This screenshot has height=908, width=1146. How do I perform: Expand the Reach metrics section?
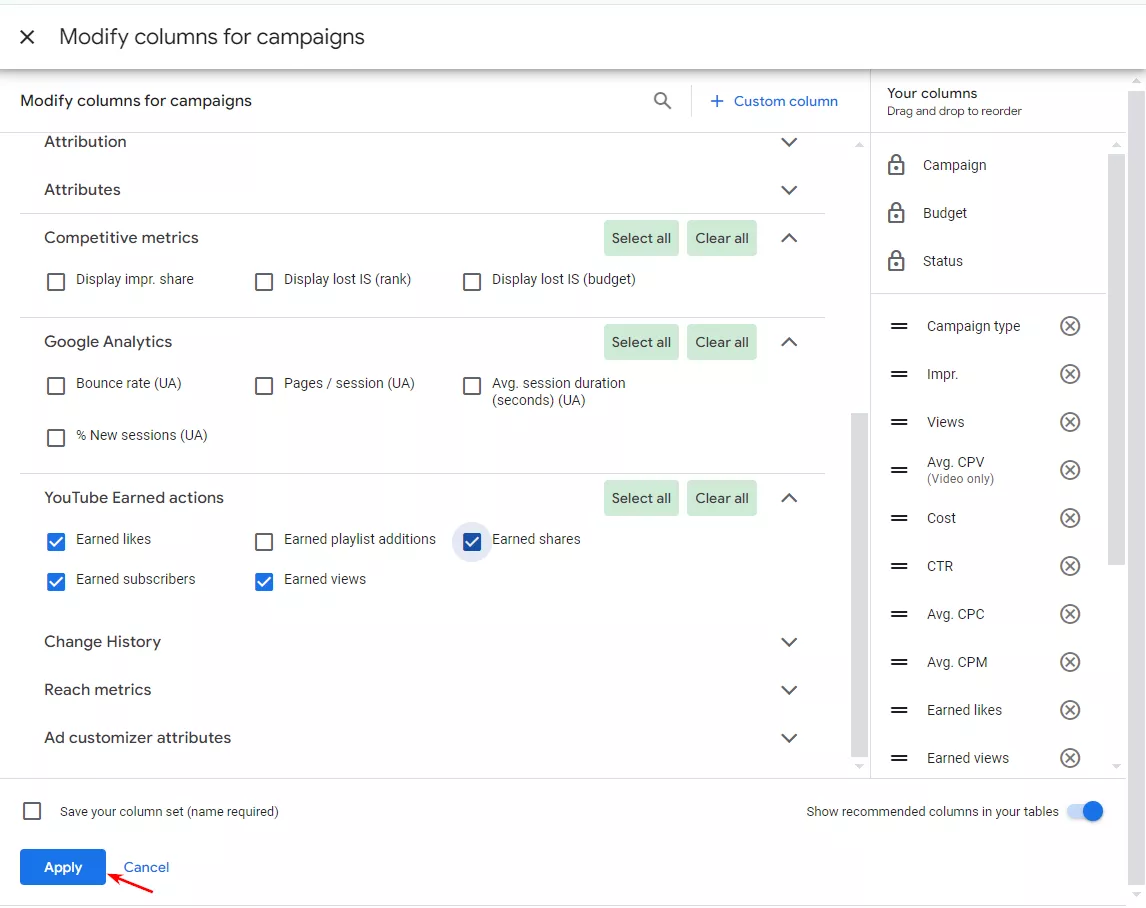(x=789, y=690)
